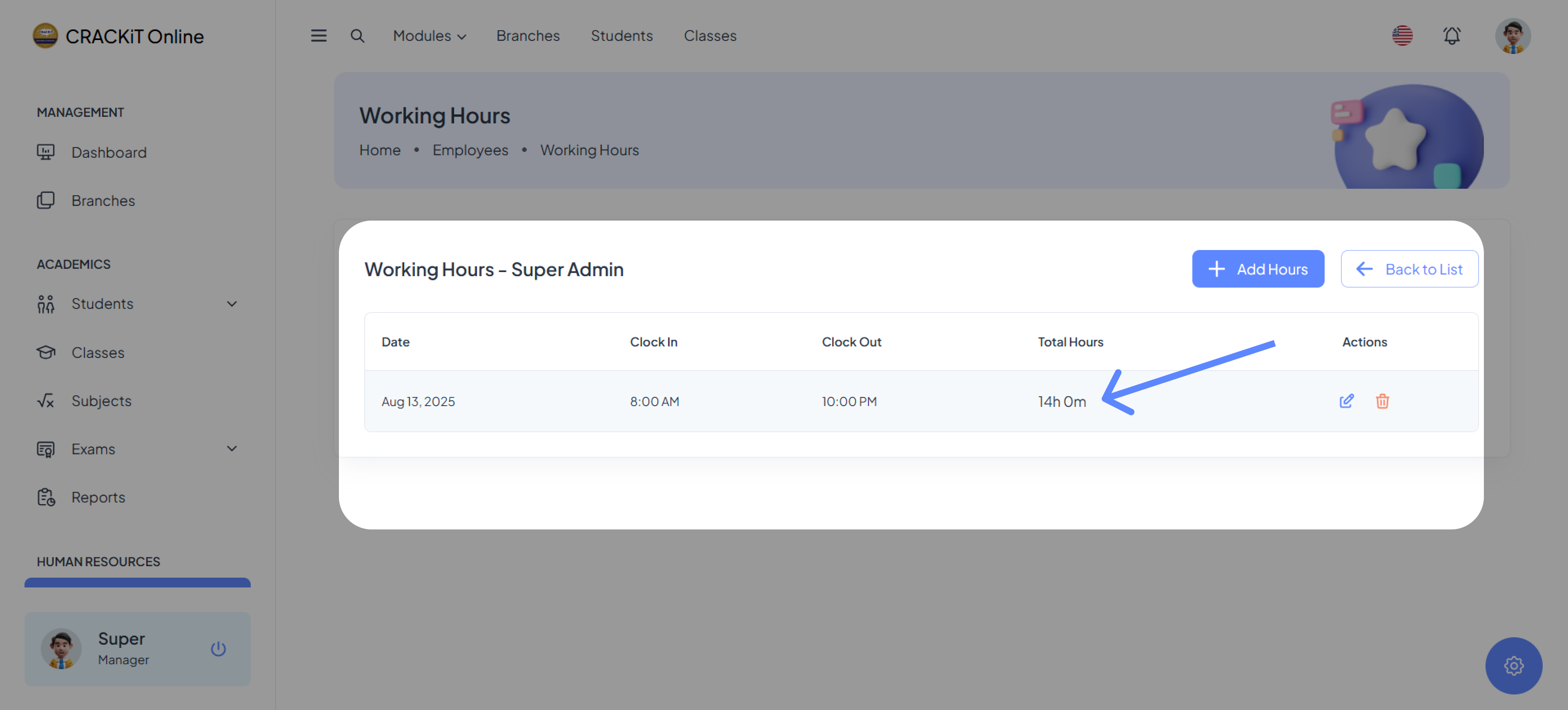1568x710 pixels.
Task: Open Classes in the top navigation
Action: 710,36
